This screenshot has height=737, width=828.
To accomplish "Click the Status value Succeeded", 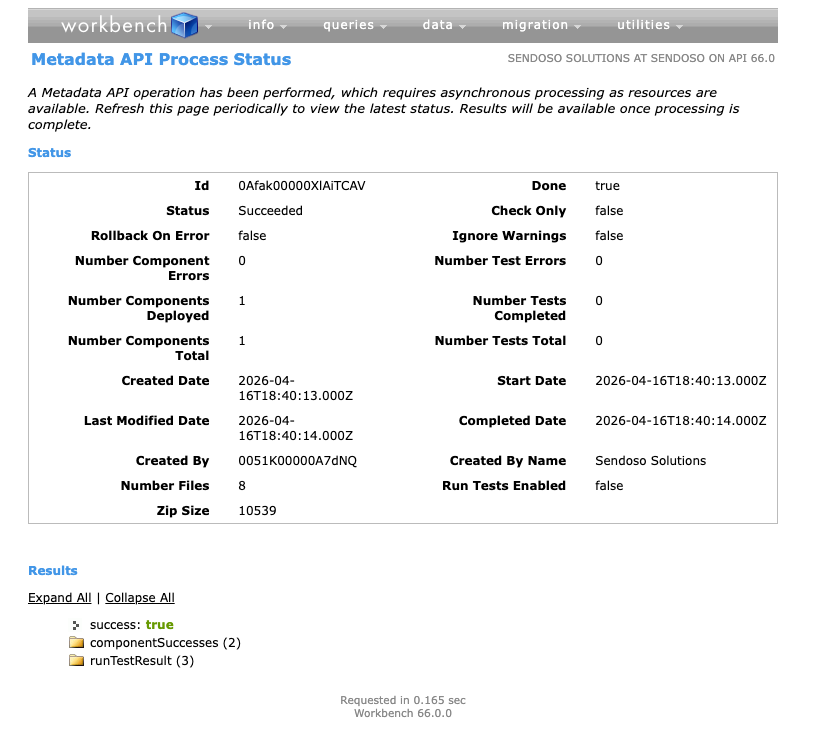I will [x=270, y=211].
